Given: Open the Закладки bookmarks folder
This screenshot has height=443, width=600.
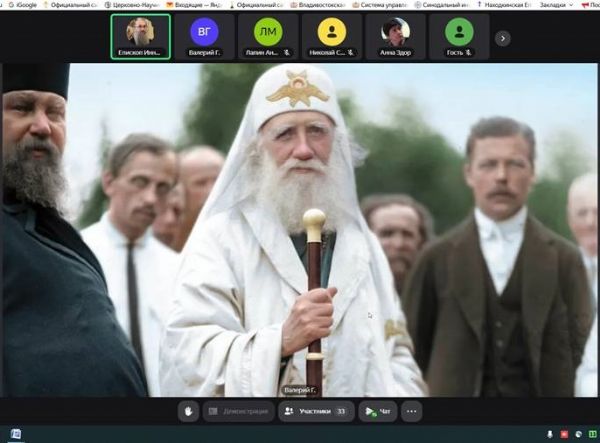Looking at the screenshot, I should point(553,5).
